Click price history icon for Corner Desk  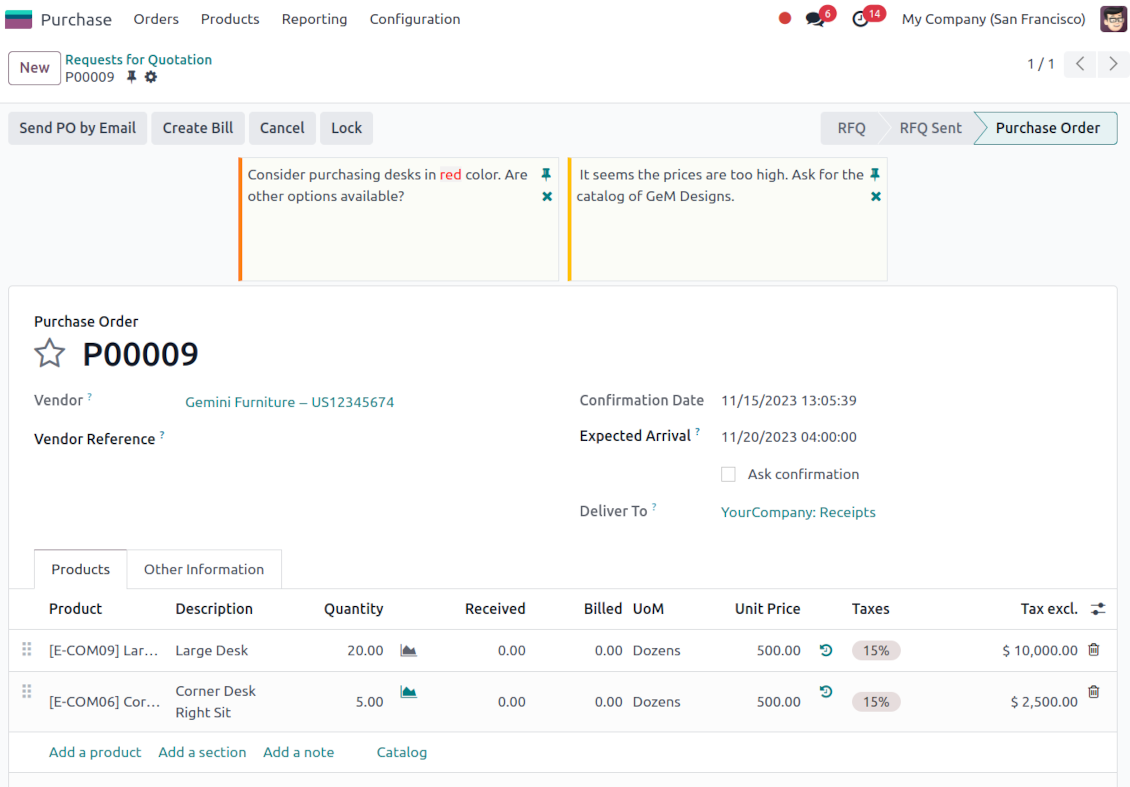tap(825, 691)
